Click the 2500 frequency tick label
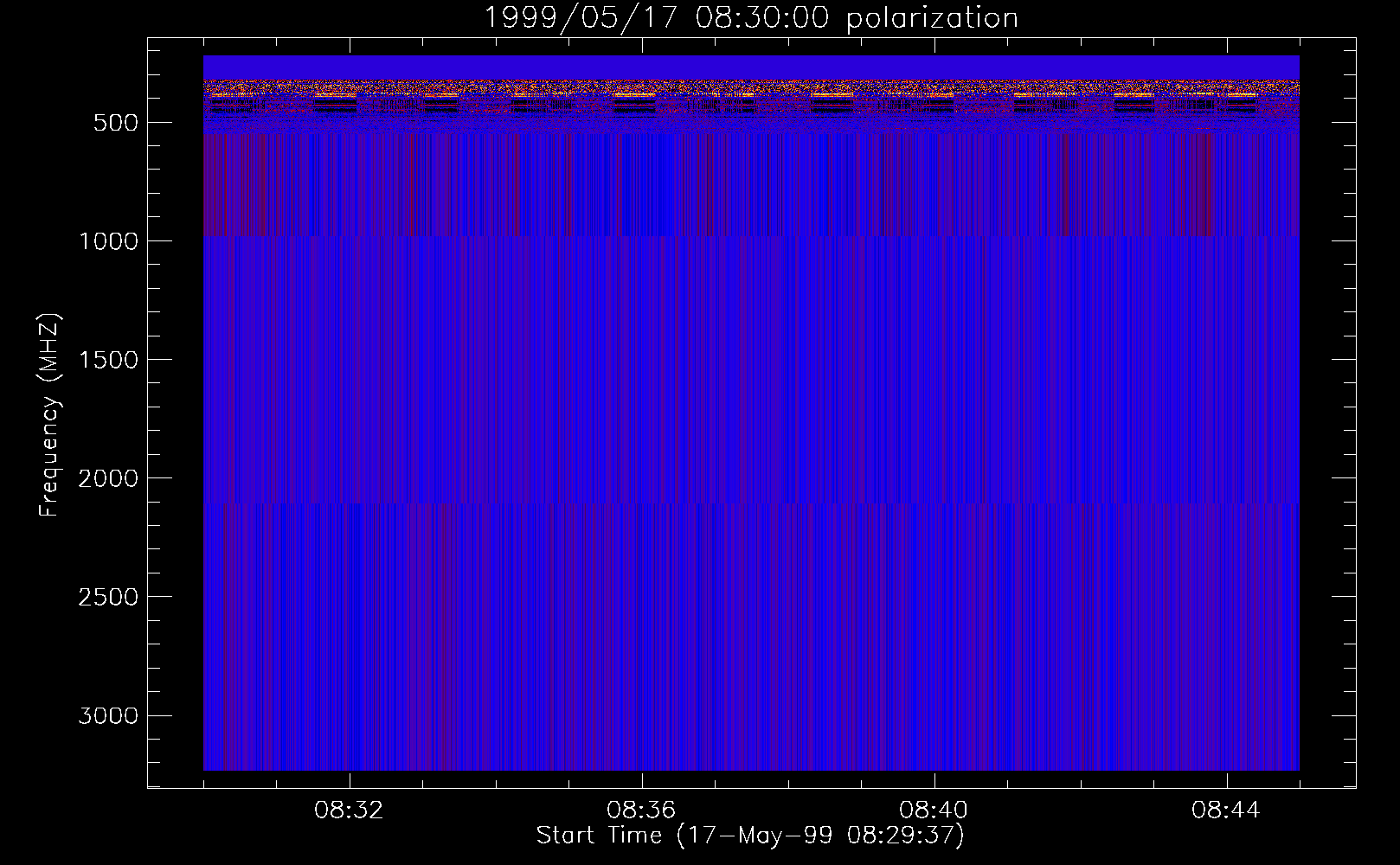 coord(108,597)
